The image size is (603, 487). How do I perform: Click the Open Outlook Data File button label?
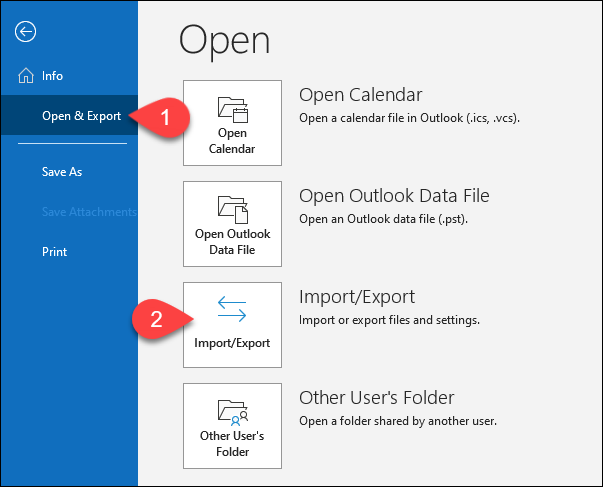232,242
